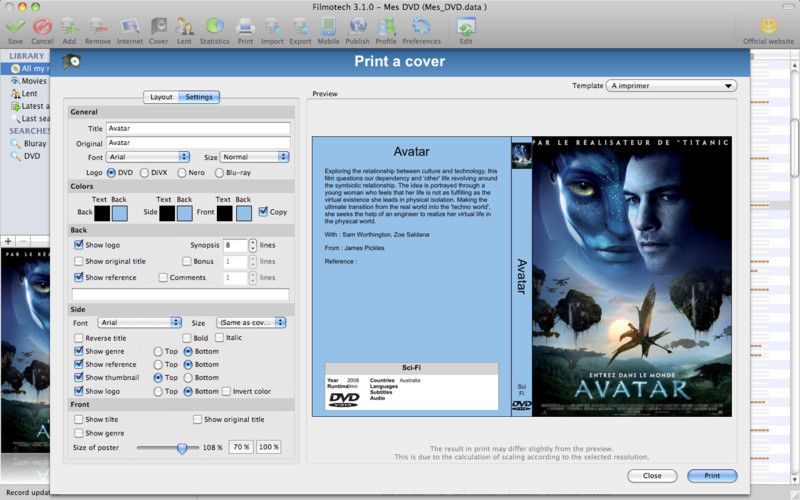Select the Nero logo radio button
800x500 pixels.
point(182,173)
